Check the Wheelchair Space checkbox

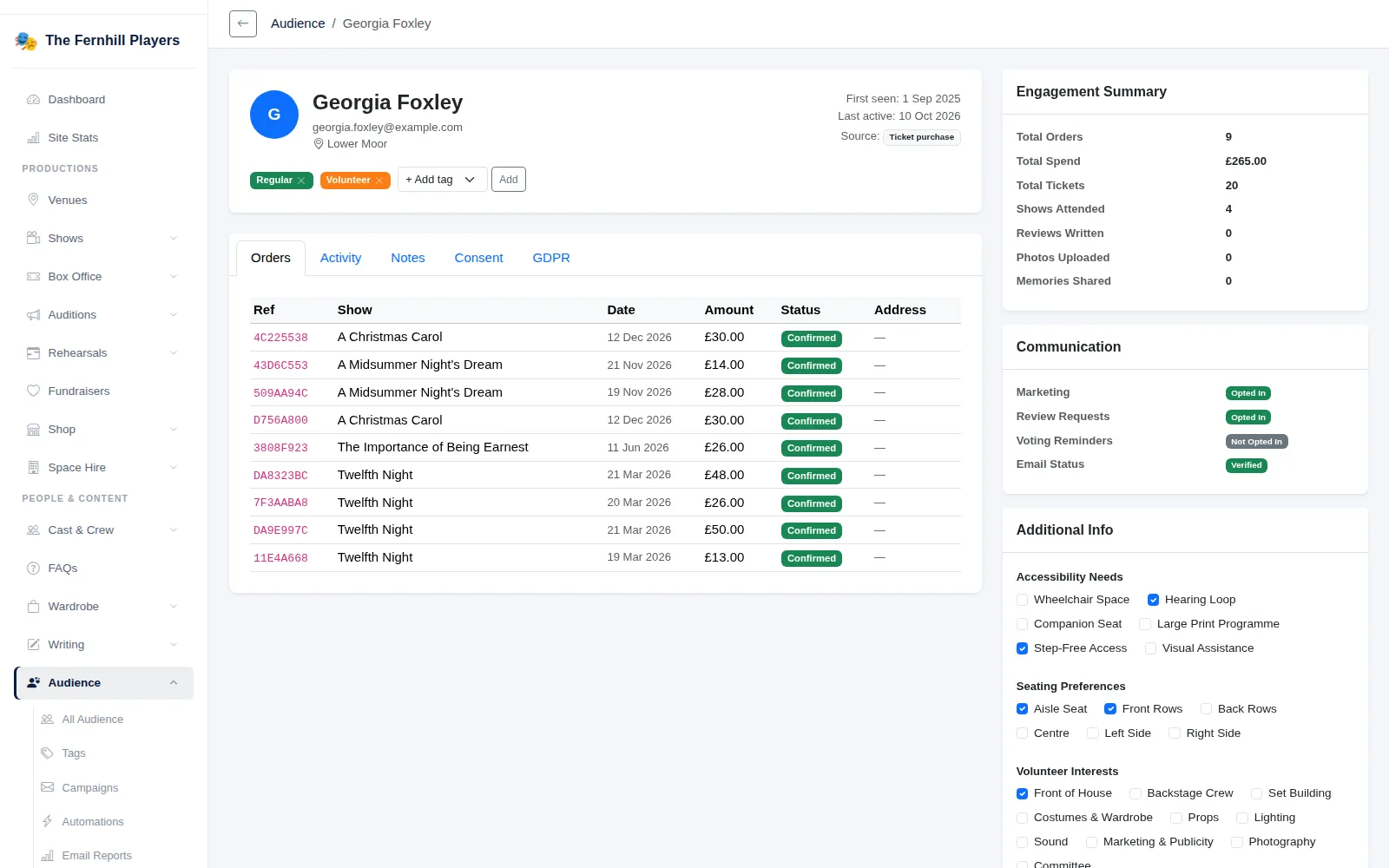[x=1022, y=600]
